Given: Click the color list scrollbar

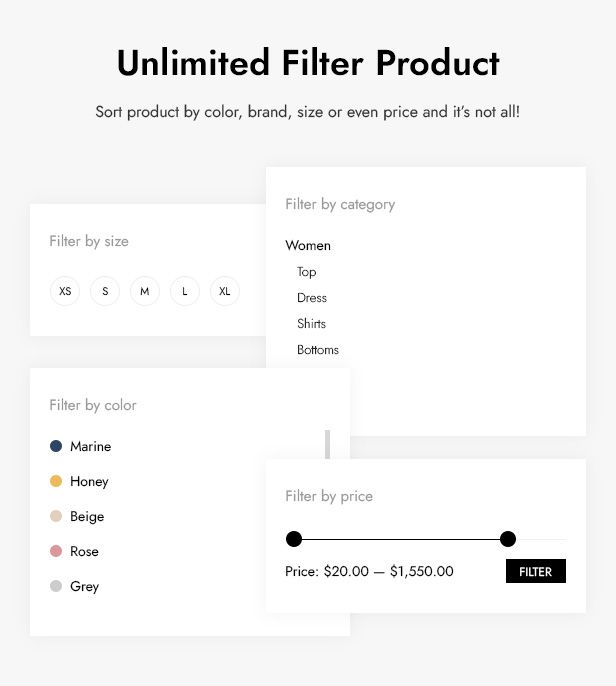Looking at the screenshot, I should point(327,444).
